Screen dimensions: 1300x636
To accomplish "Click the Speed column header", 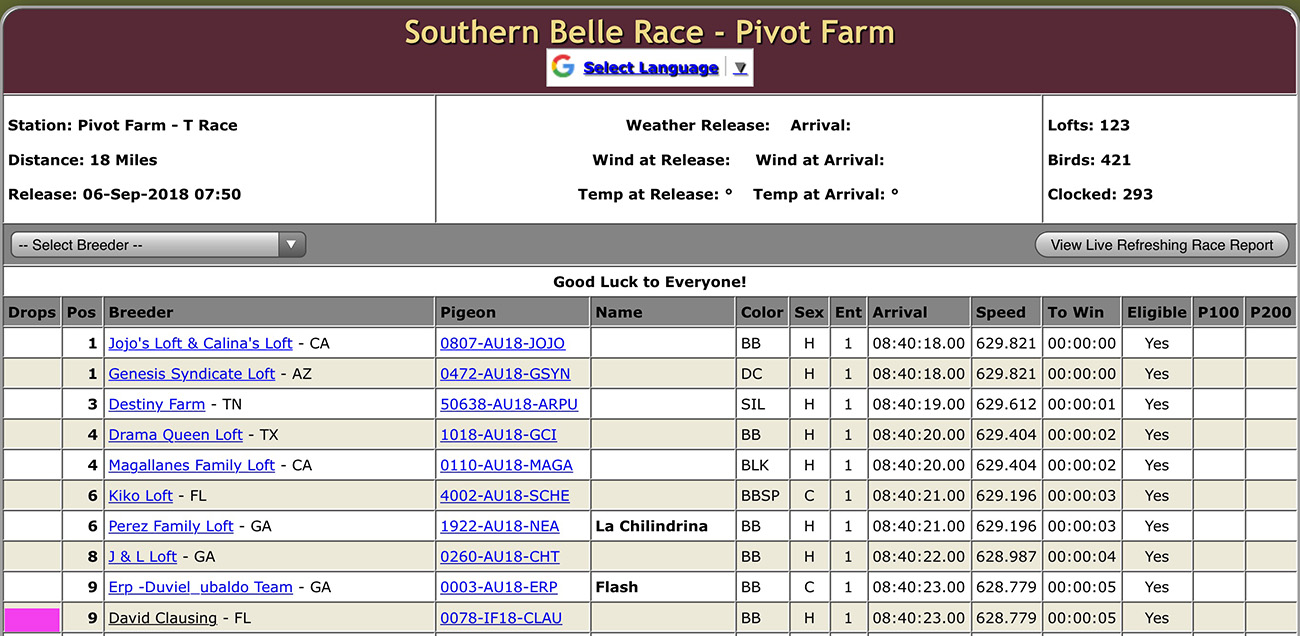I will coord(1001,312).
